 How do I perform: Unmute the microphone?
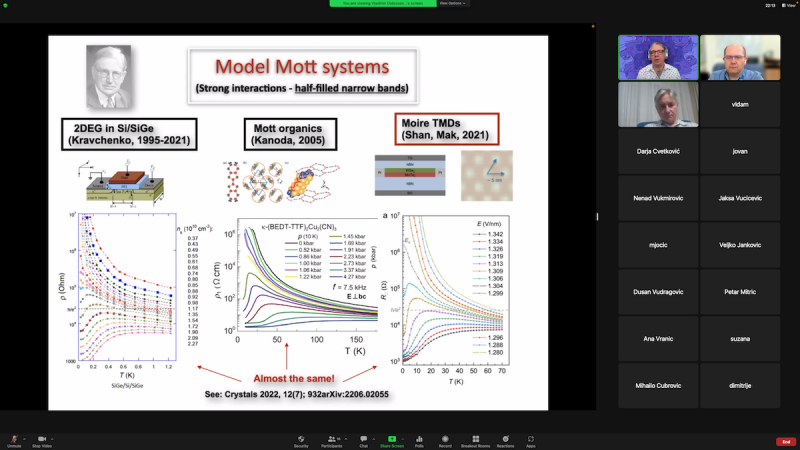(14, 438)
